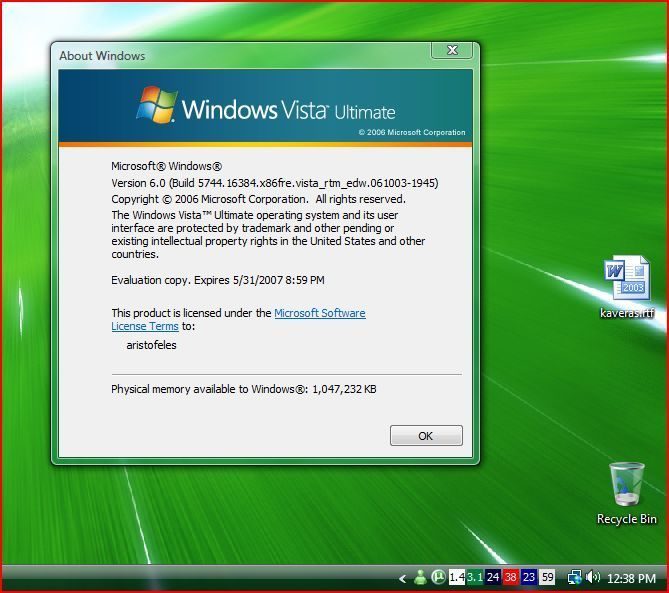Click the green 3.1 tray indicator
Viewport: 669px width, 593px height.
pos(474,578)
